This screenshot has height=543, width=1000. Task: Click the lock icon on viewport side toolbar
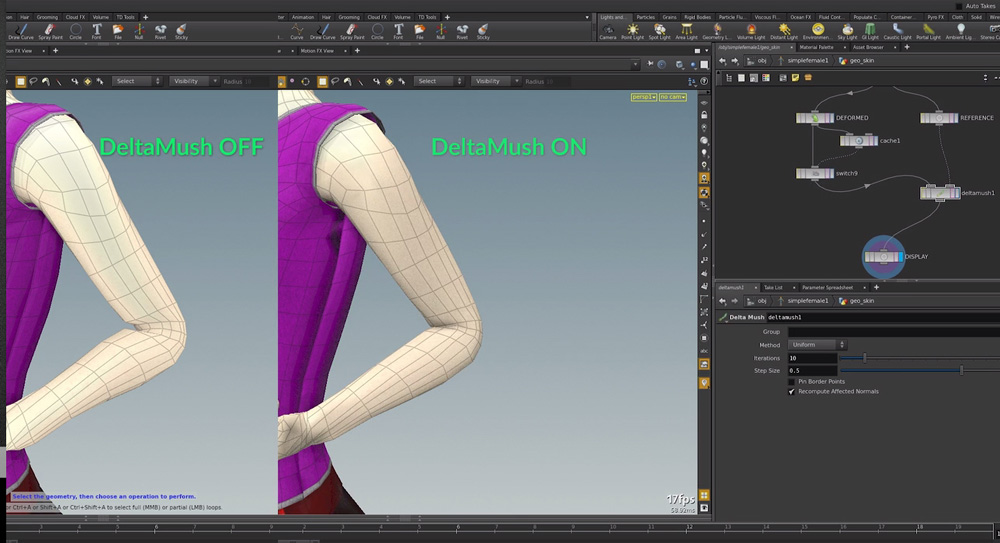click(x=704, y=115)
